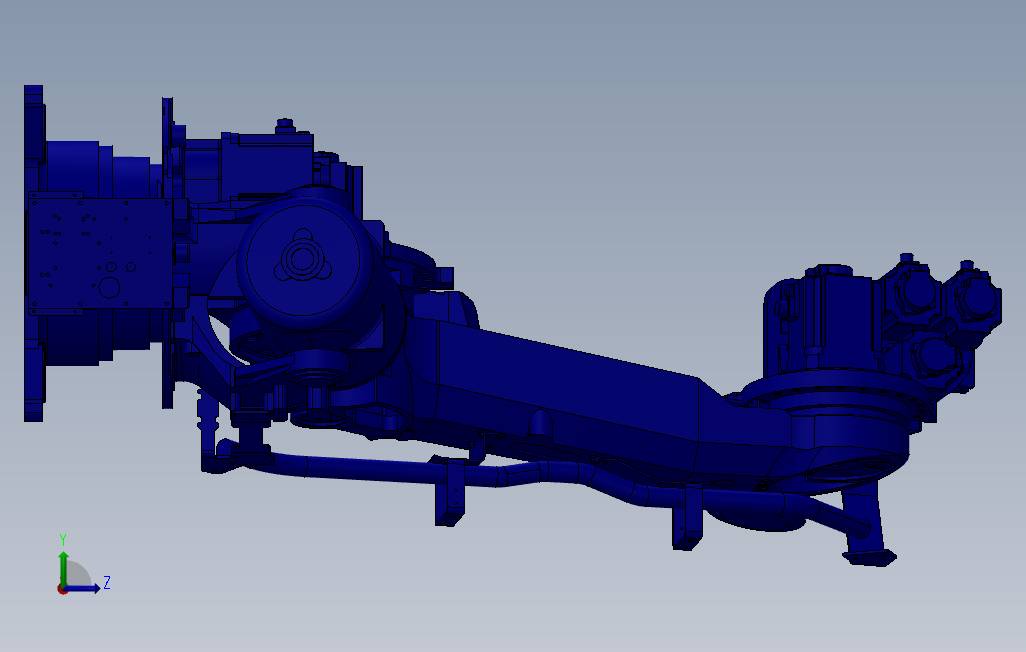Select the perforated square mounting plate
Image resolution: width=1026 pixels, height=652 pixels.
(x=100, y=254)
